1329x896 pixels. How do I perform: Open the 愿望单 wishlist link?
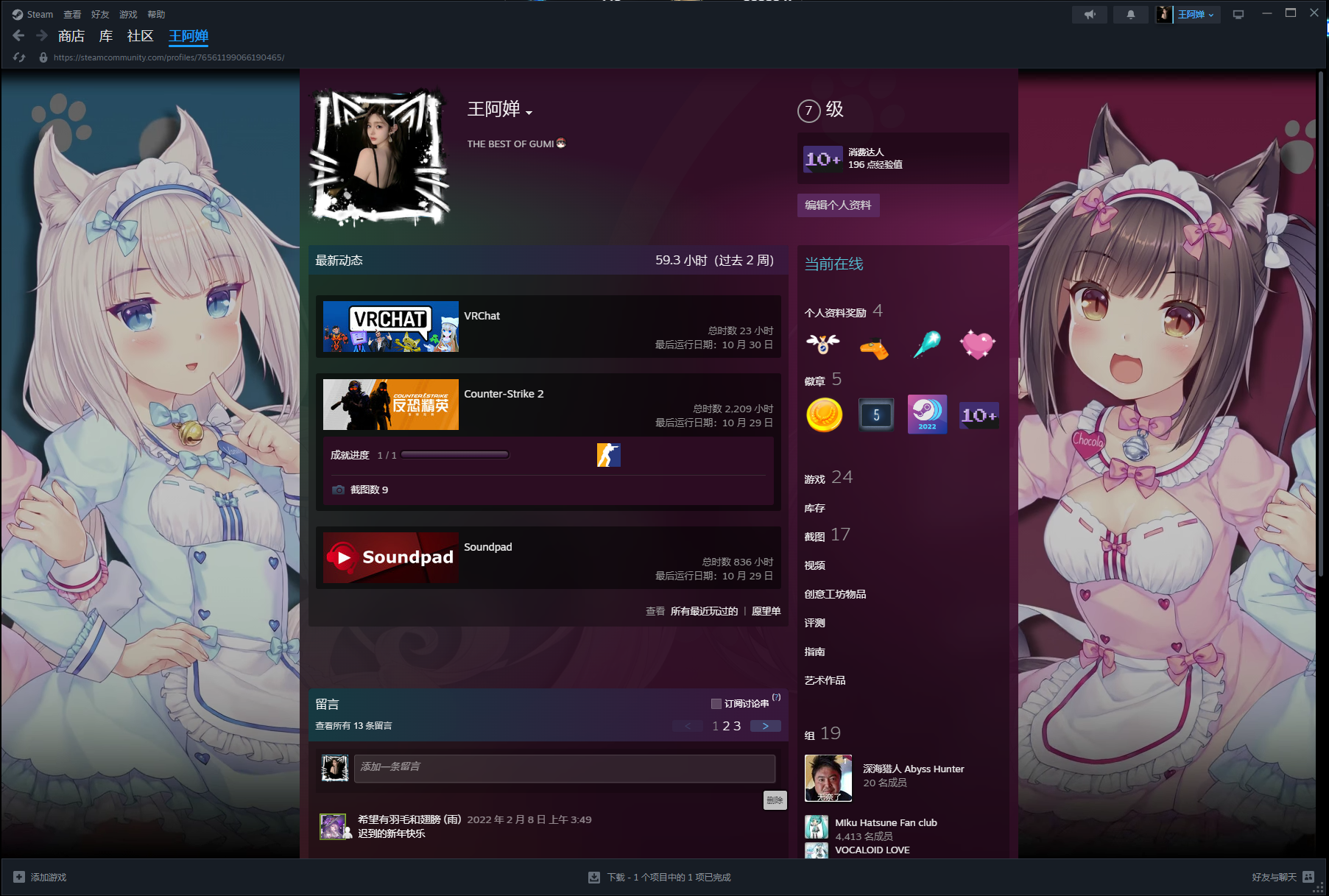(766, 611)
